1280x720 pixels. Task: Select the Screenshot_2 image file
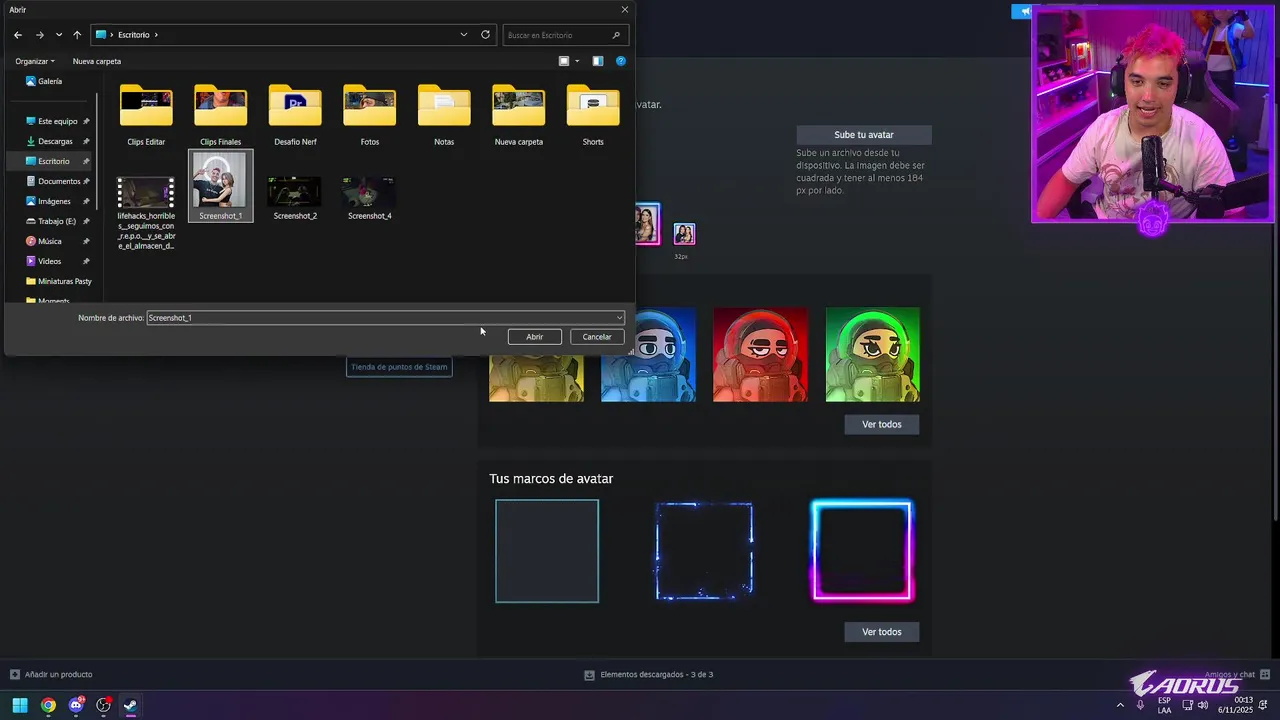pyautogui.click(x=295, y=197)
